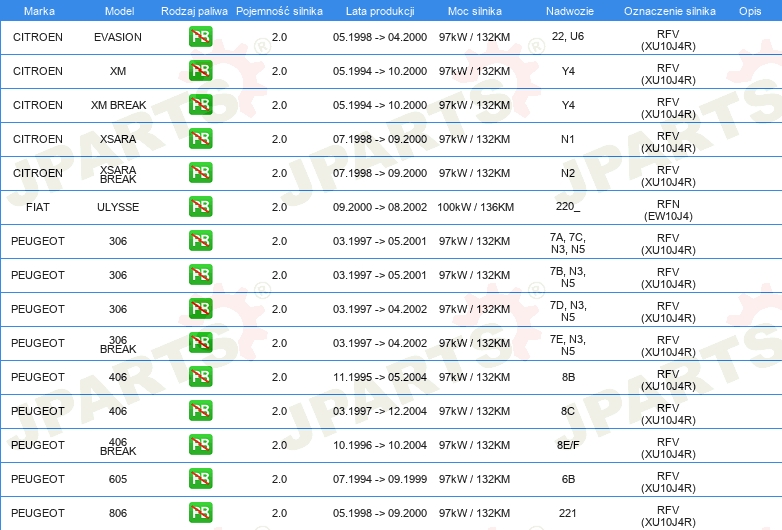This screenshot has width=782, height=530.
Task: Select the 05.1998 -> 04.2000 production years cell
Action: click(x=380, y=37)
